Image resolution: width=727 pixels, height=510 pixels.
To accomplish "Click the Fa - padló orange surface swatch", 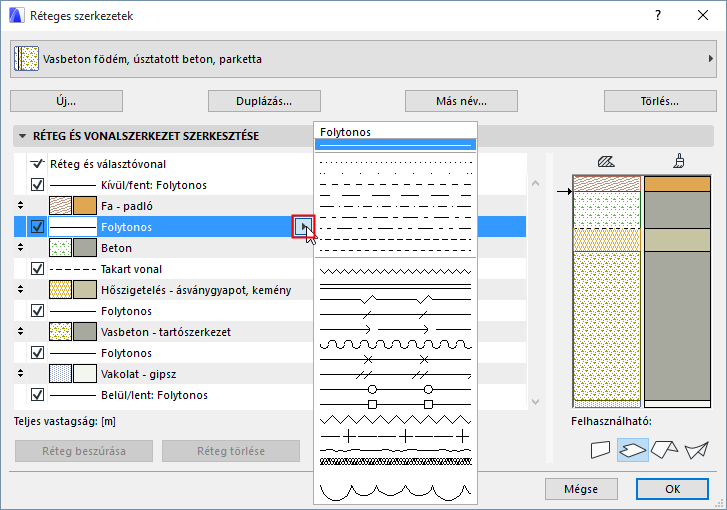I will point(85,206).
